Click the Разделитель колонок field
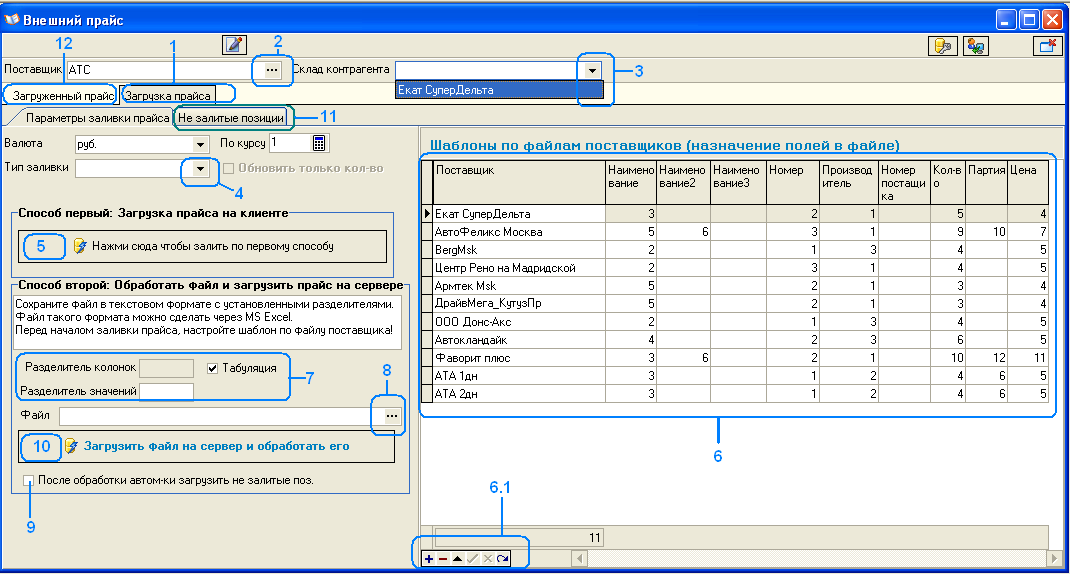1070x574 pixels. tap(167, 367)
